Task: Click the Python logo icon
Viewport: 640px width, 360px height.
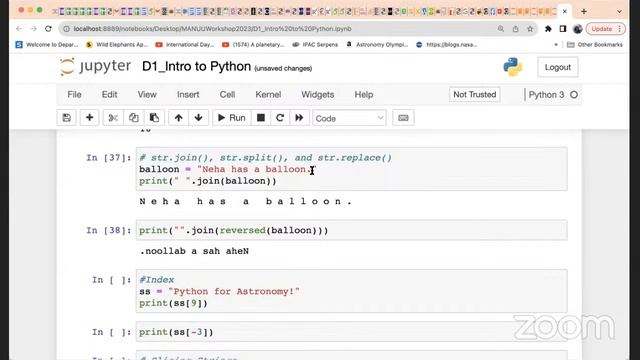Action: click(x=513, y=67)
